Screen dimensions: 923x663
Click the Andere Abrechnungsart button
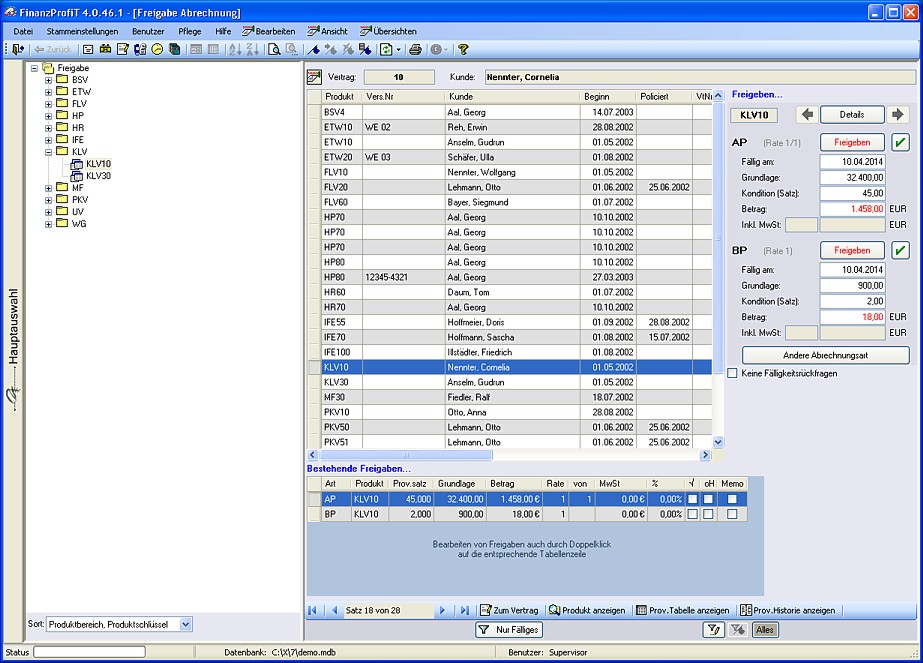[x=825, y=355]
